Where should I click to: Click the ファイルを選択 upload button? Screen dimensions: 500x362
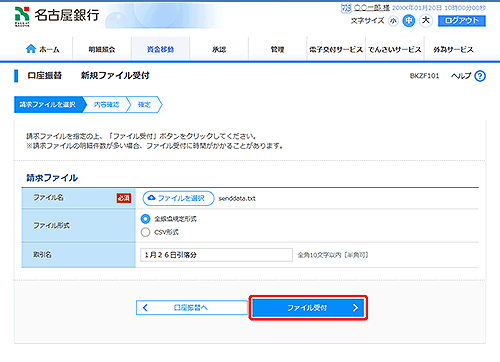tap(178, 198)
